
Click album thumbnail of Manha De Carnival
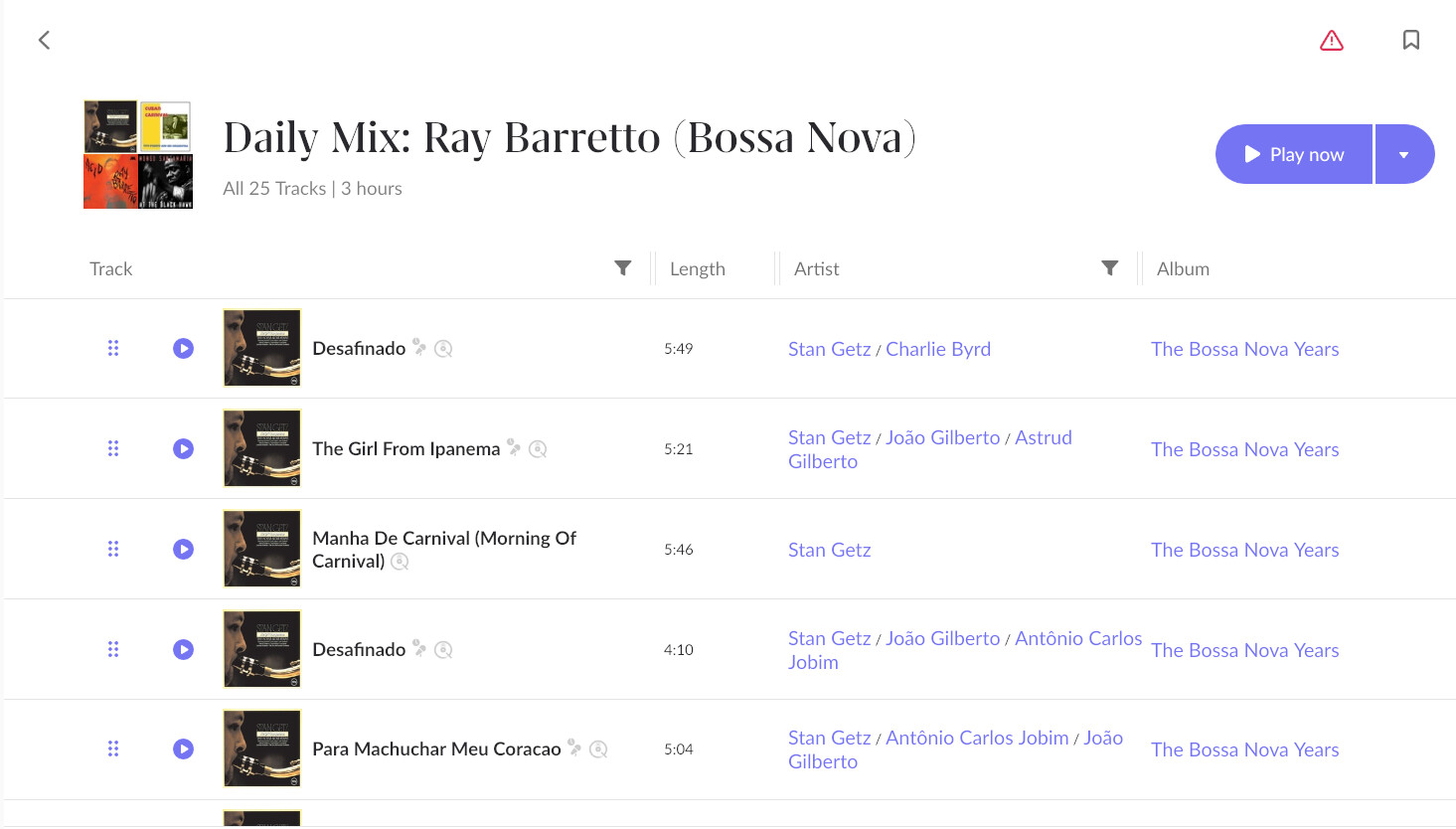click(x=262, y=549)
